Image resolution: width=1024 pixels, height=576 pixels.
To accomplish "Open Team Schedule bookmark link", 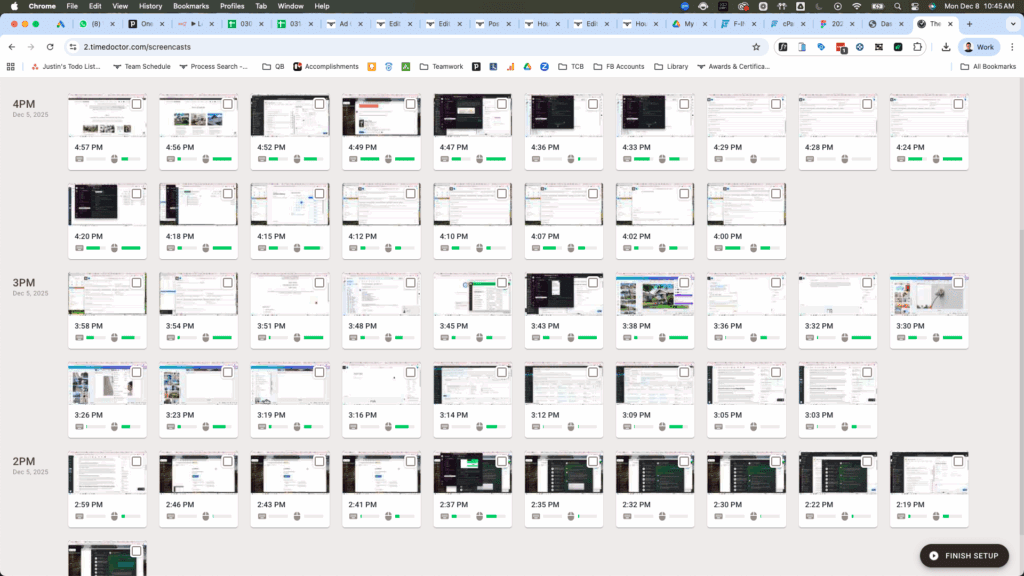I will click(x=141, y=67).
